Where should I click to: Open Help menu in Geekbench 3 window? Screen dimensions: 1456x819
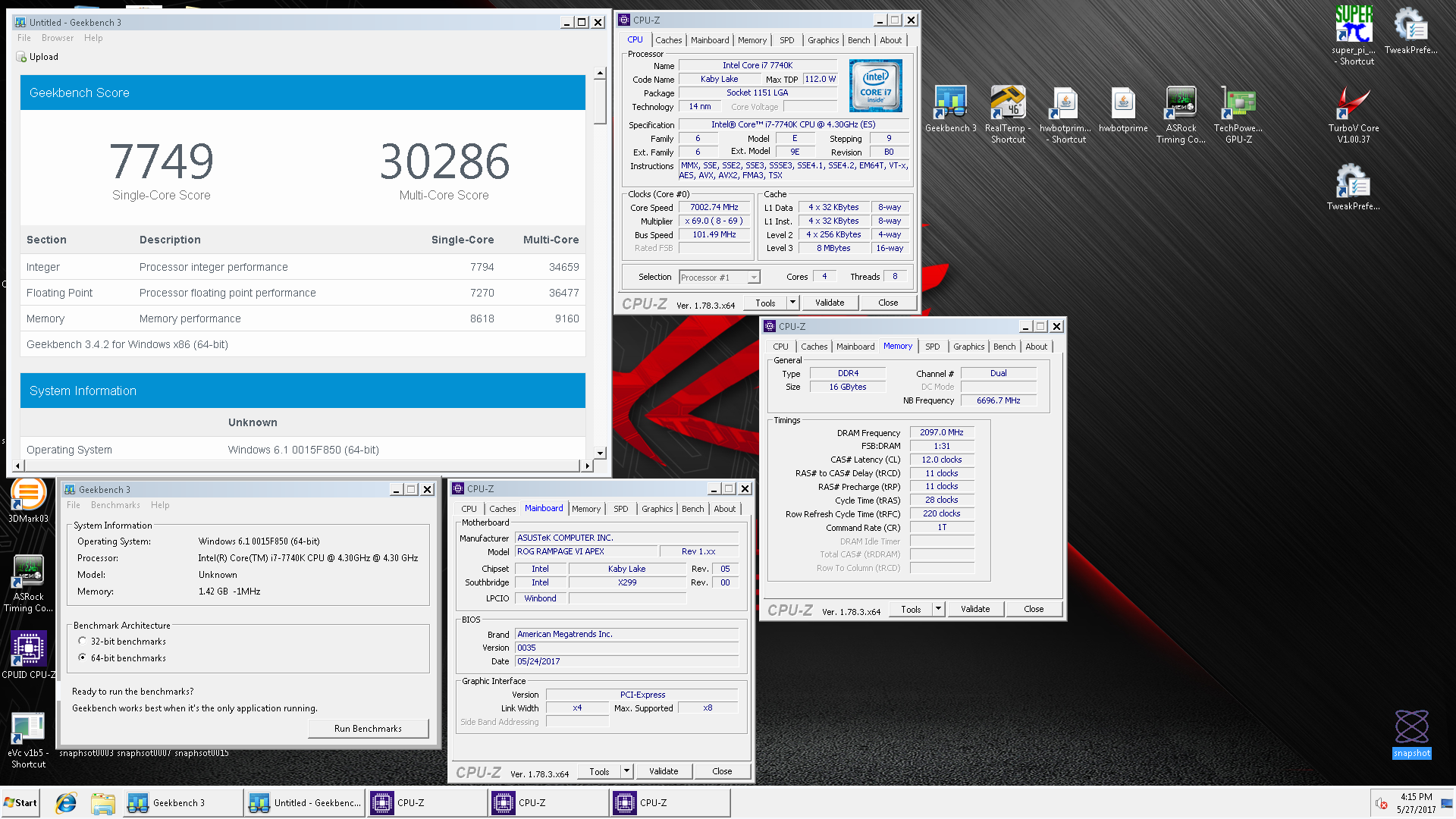(160, 505)
